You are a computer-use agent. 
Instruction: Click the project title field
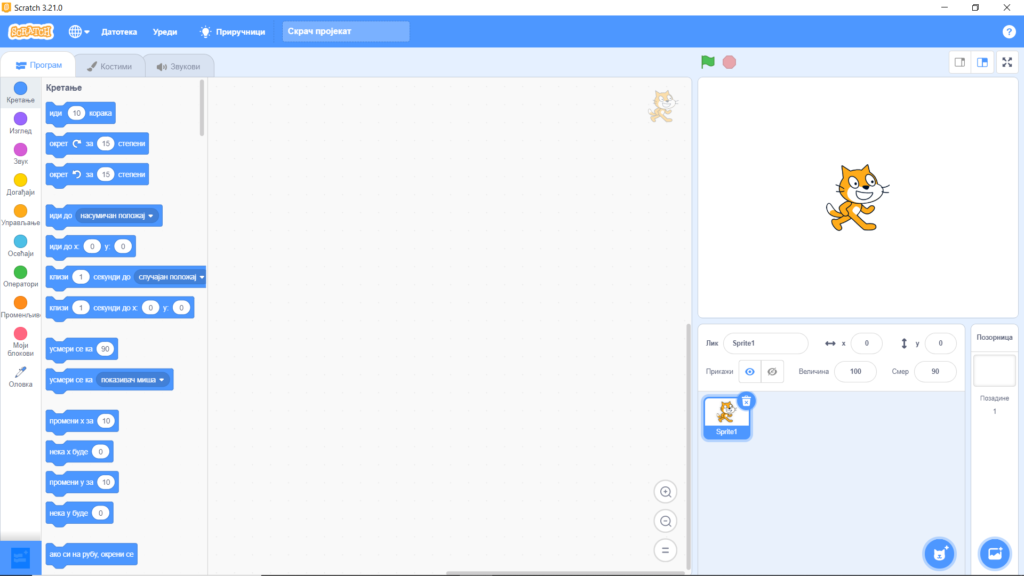click(x=345, y=31)
